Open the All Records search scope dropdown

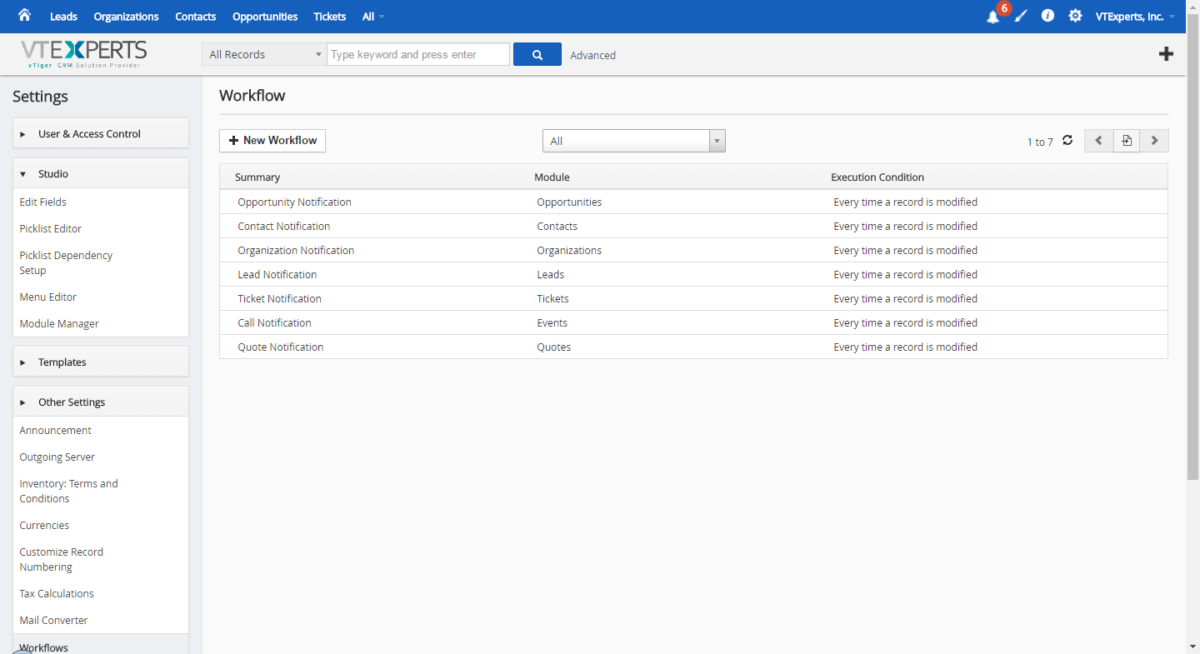click(x=264, y=55)
